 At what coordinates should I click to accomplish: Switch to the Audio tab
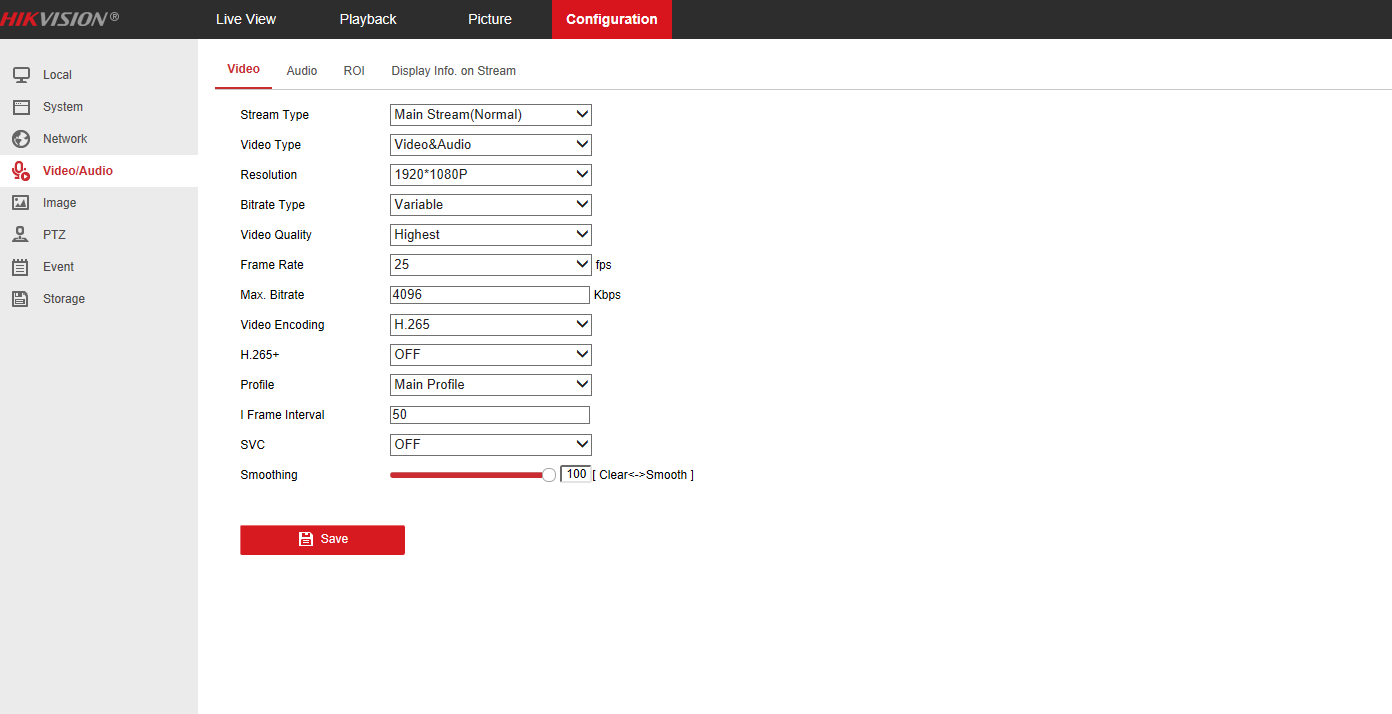point(302,71)
